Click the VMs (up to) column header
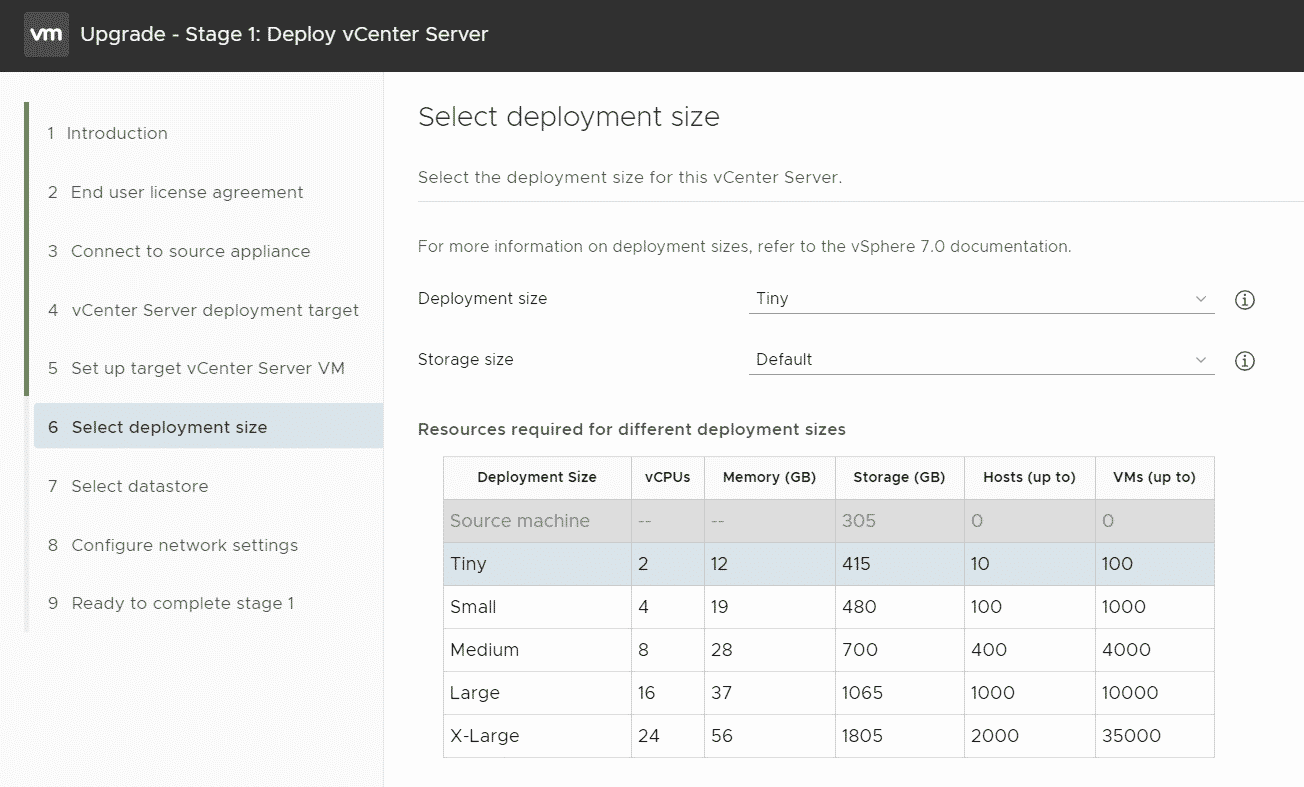The image size is (1304, 787). pyautogui.click(x=1154, y=477)
